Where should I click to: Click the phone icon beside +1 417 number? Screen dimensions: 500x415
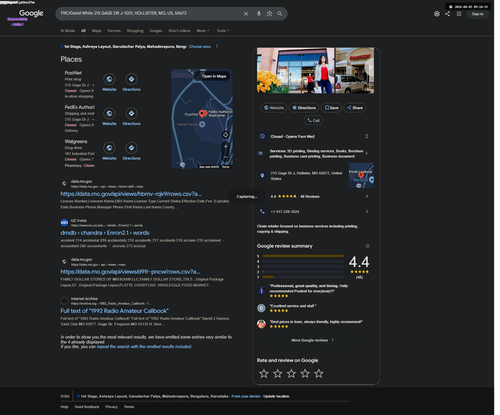click(262, 211)
